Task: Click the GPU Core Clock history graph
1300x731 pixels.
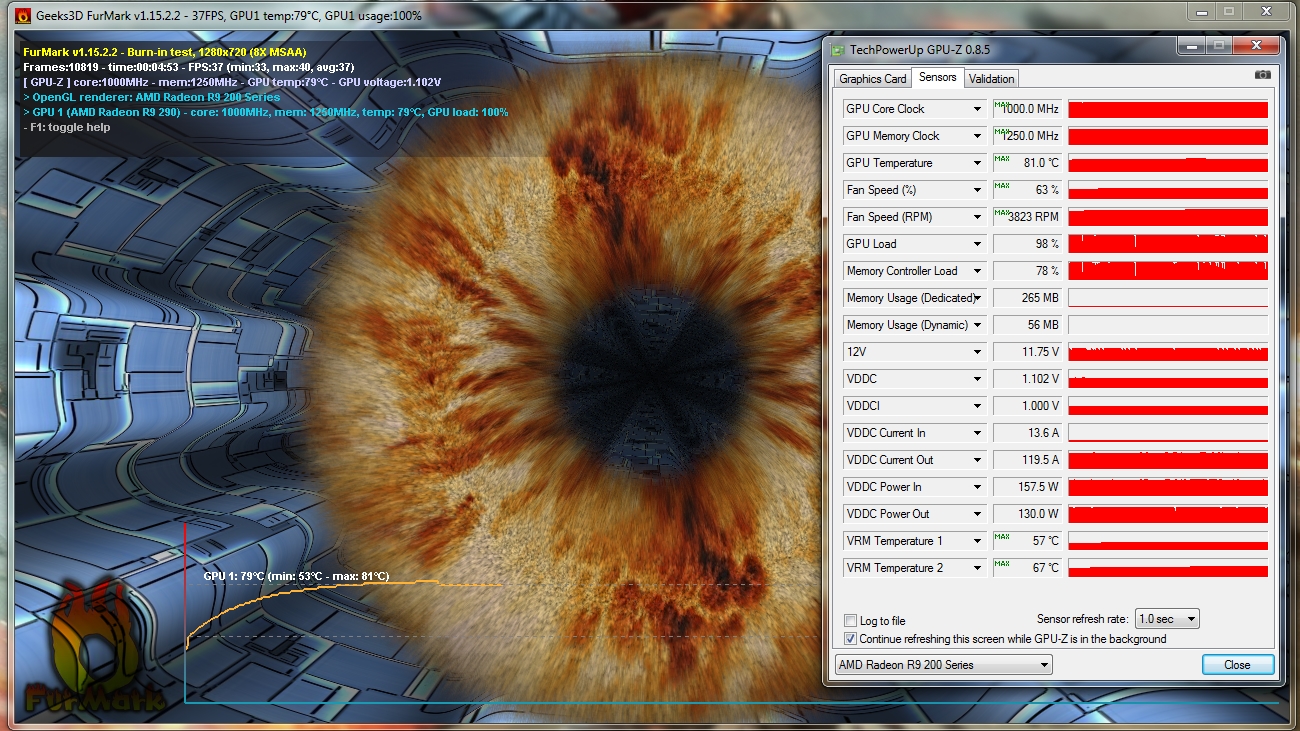Action: click(1168, 109)
